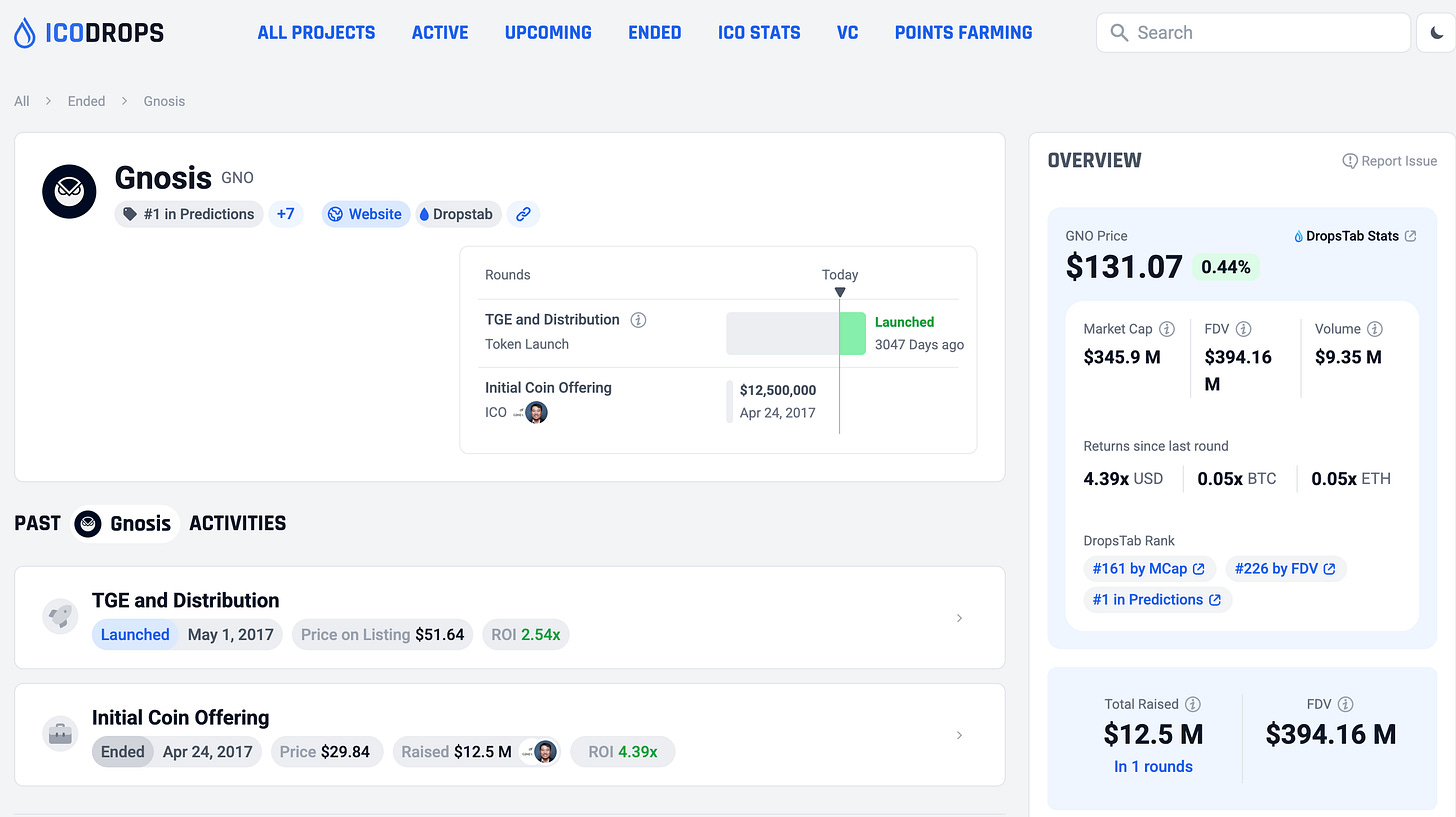Viewport: 1456px width, 817px height.
Task: Open DropsTab Stats external link
Action: (x=1355, y=236)
